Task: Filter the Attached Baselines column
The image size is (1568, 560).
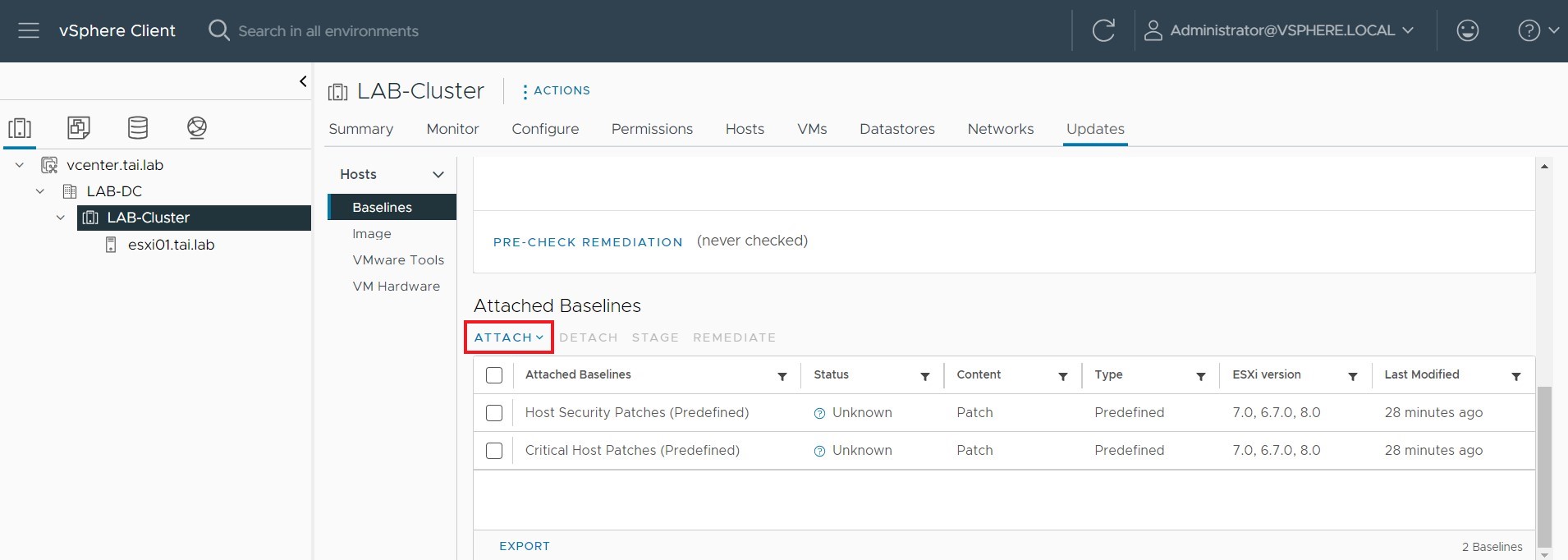Action: pos(782,376)
